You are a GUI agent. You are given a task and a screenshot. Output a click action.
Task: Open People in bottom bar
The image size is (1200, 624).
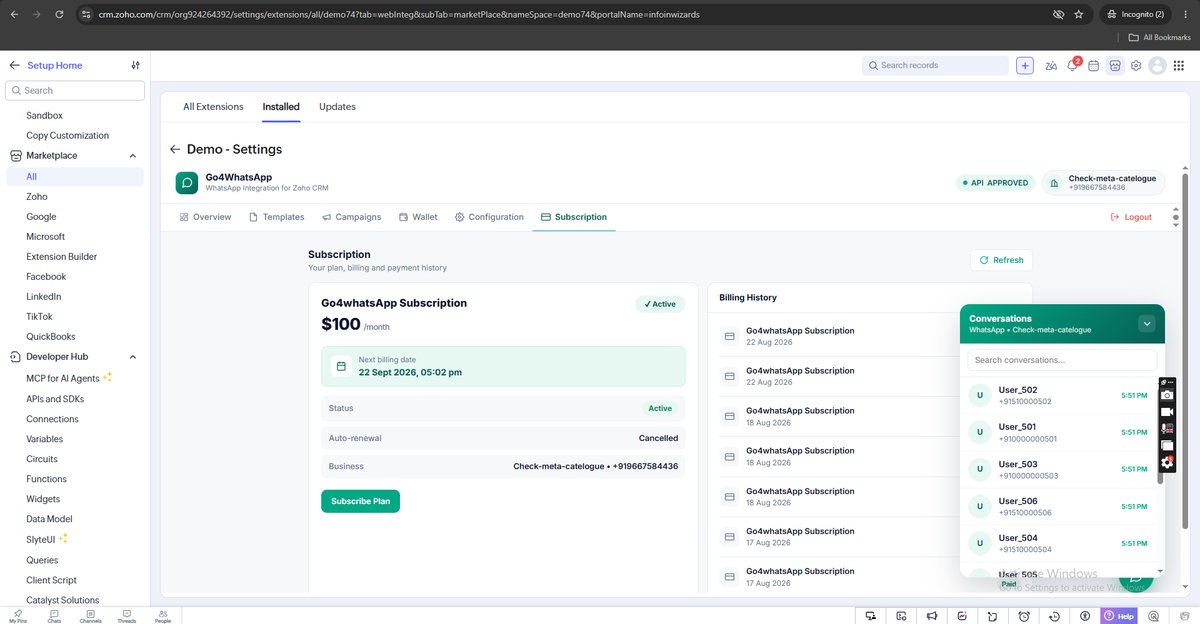tap(162, 616)
